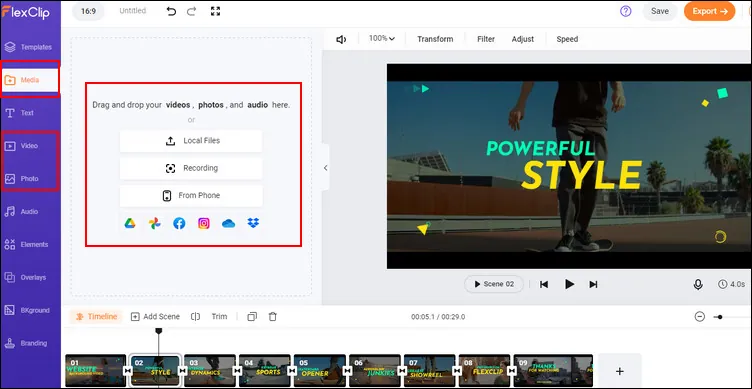Select scene 03 Dynamics thumbnail

[210, 370]
